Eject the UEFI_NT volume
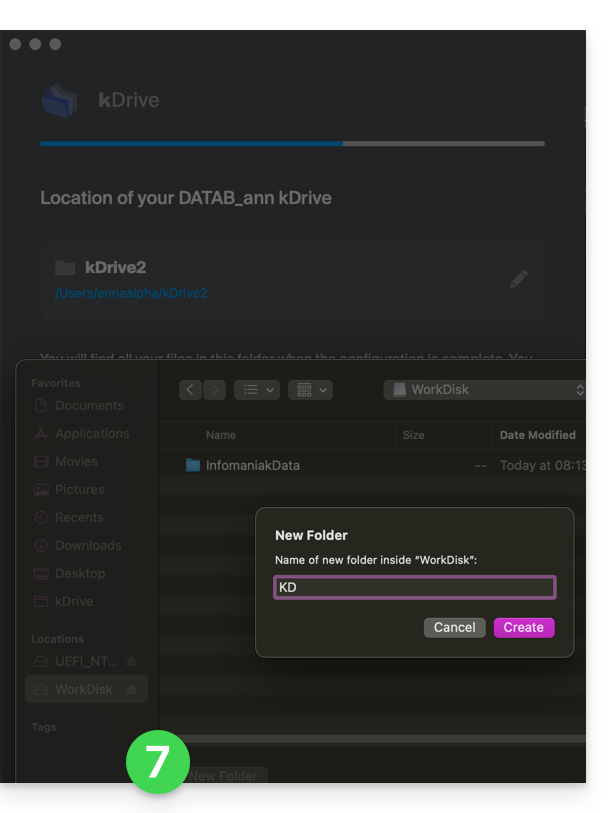The image size is (616, 813). 131,662
